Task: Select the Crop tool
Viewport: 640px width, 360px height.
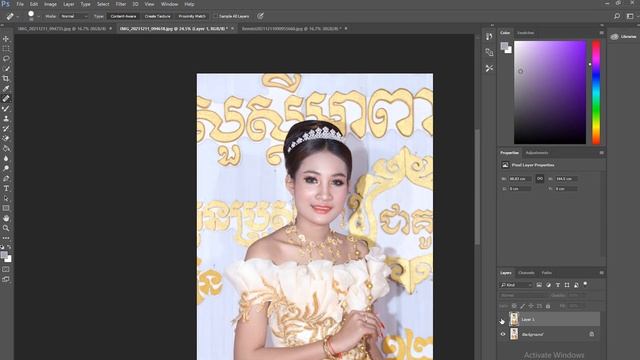Action: (6, 78)
